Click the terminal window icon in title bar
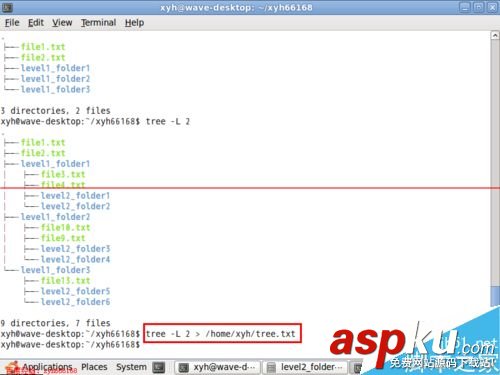Image resolution: width=500 pixels, height=375 pixels. point(7,7)
